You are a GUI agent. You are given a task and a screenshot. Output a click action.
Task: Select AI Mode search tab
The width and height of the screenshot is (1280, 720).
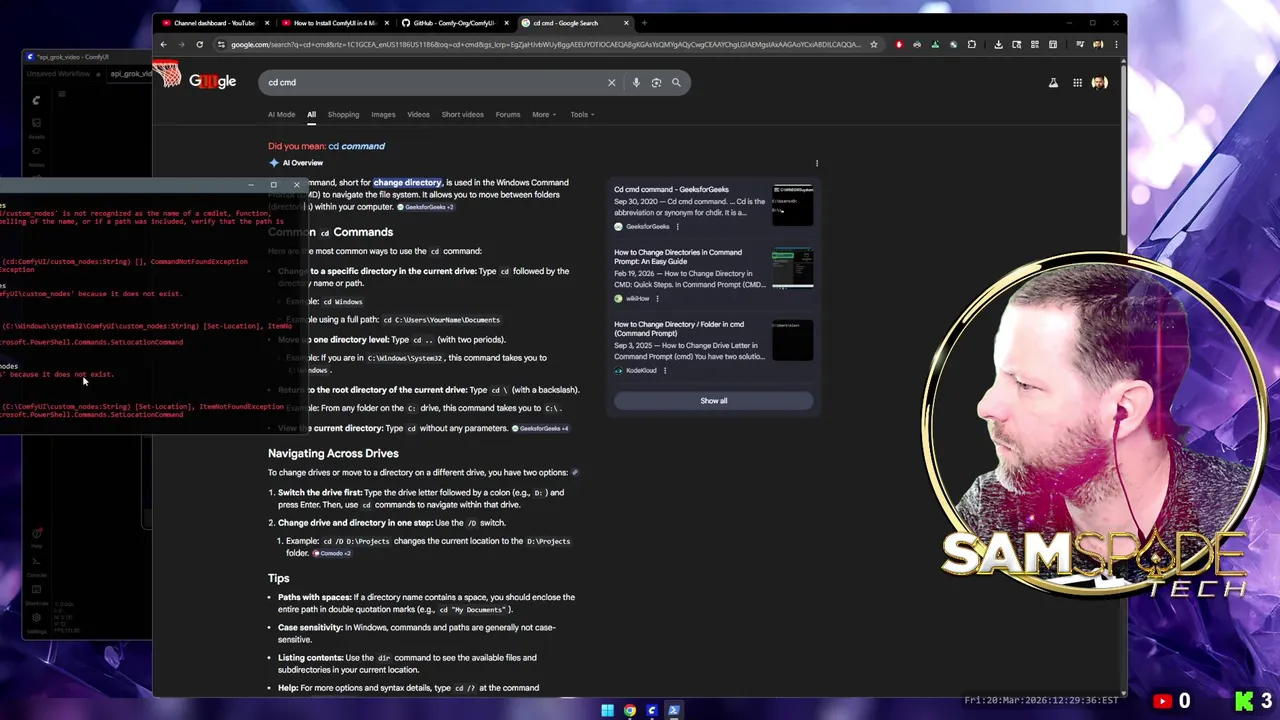tap(281, 114)
